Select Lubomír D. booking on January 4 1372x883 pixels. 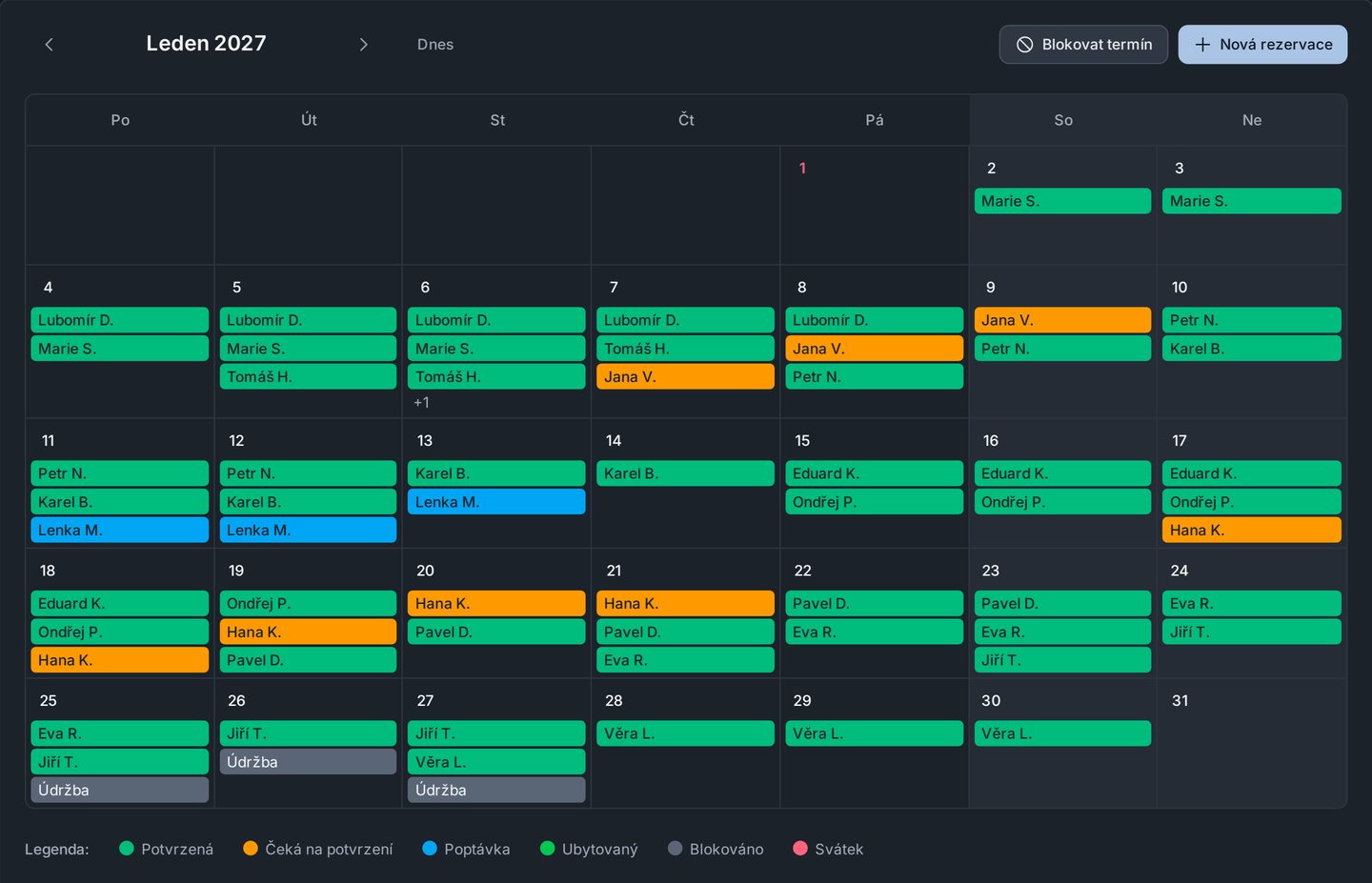coord(120,320)
